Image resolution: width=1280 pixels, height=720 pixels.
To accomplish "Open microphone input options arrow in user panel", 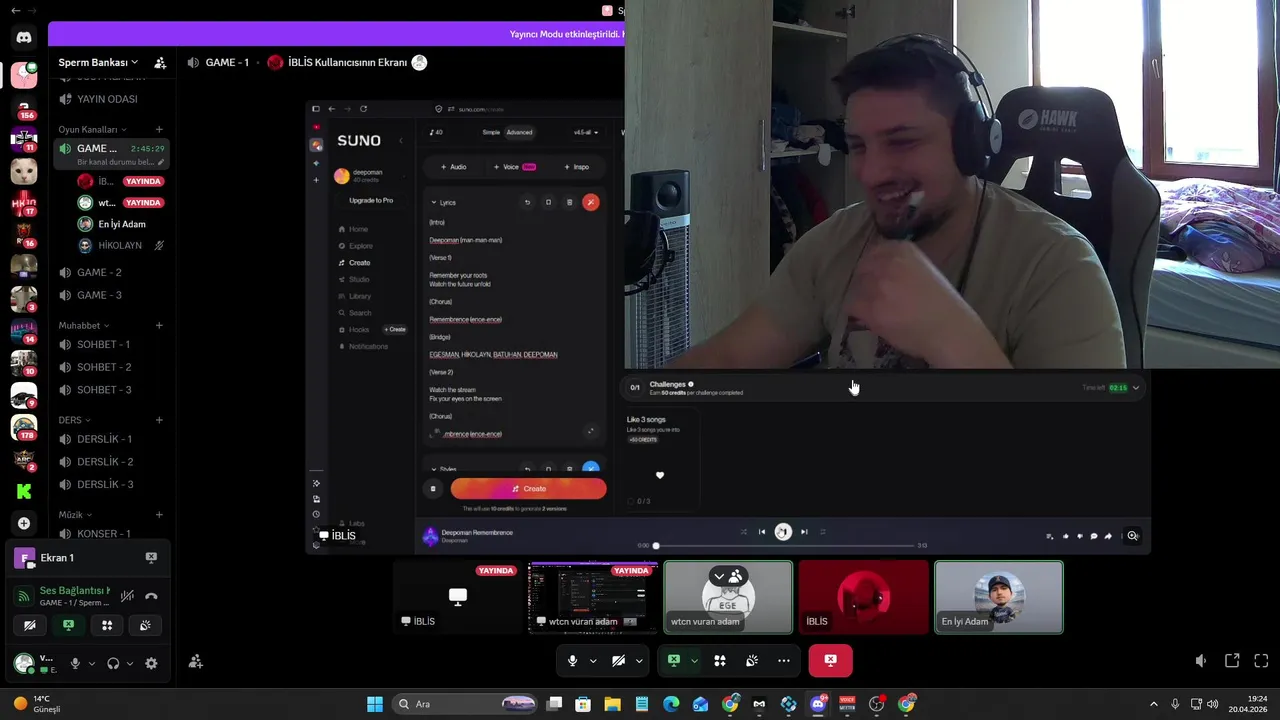I will point(91,663).
